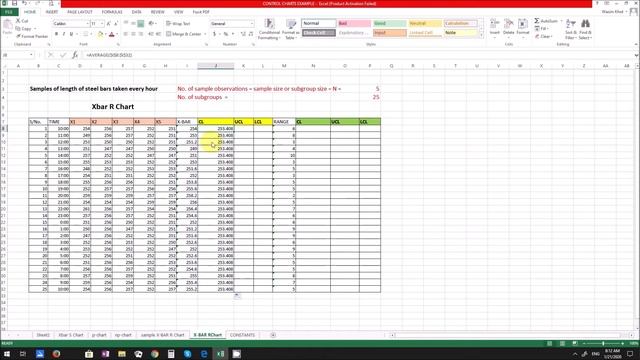Open the font size dropdown
The image size is (640, 360).
tap(102, 24)
